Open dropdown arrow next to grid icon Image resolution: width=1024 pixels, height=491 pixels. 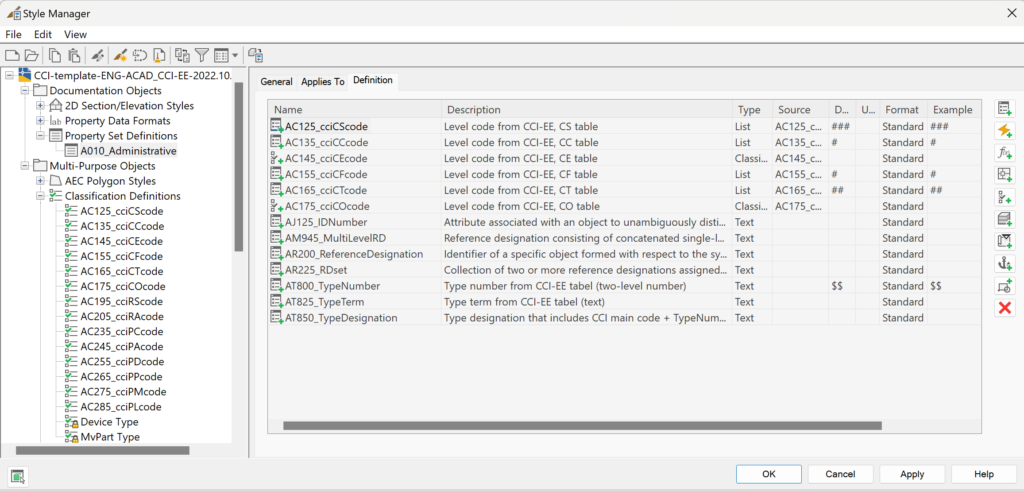click(x=234, y=56)
